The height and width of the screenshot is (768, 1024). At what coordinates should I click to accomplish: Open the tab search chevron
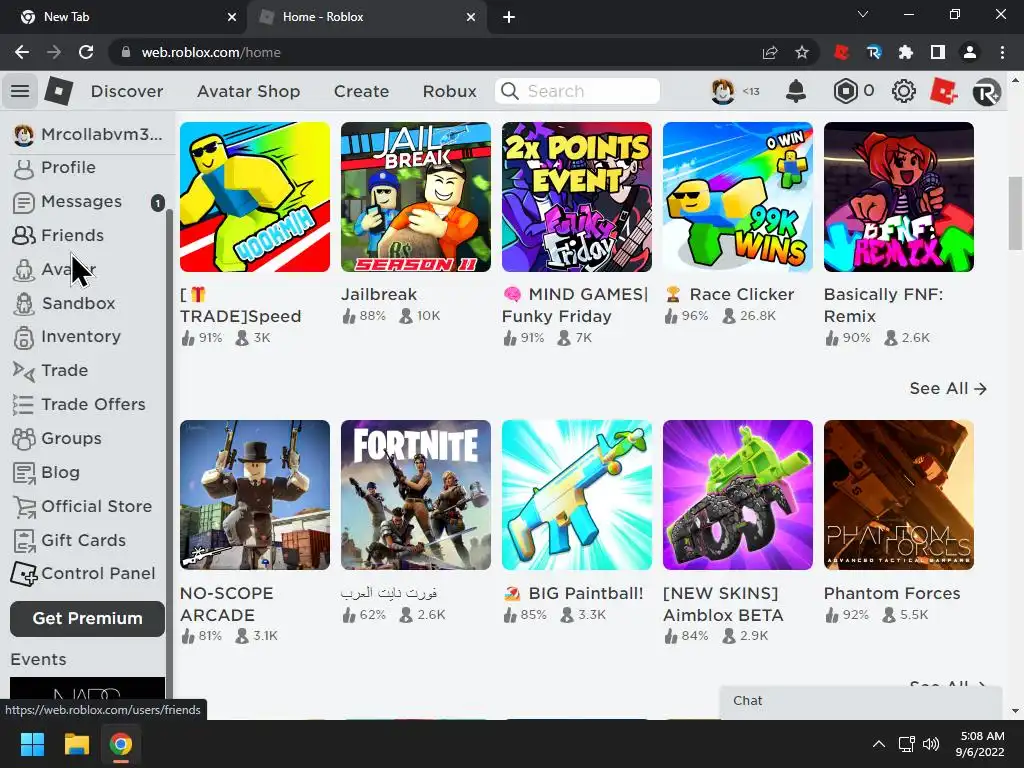[x=863, y=14]
